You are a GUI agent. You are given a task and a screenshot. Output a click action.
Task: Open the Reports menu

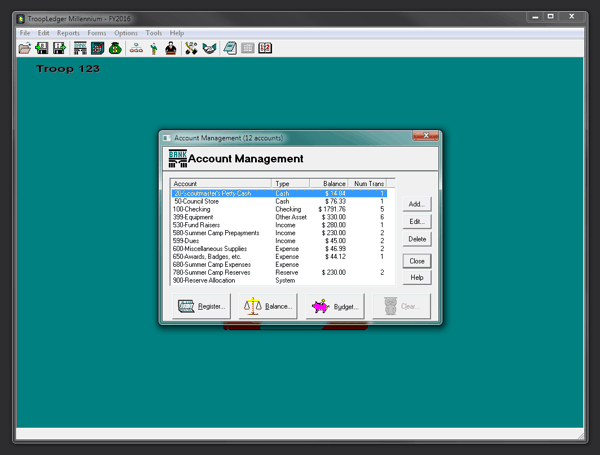click(68, 33)
